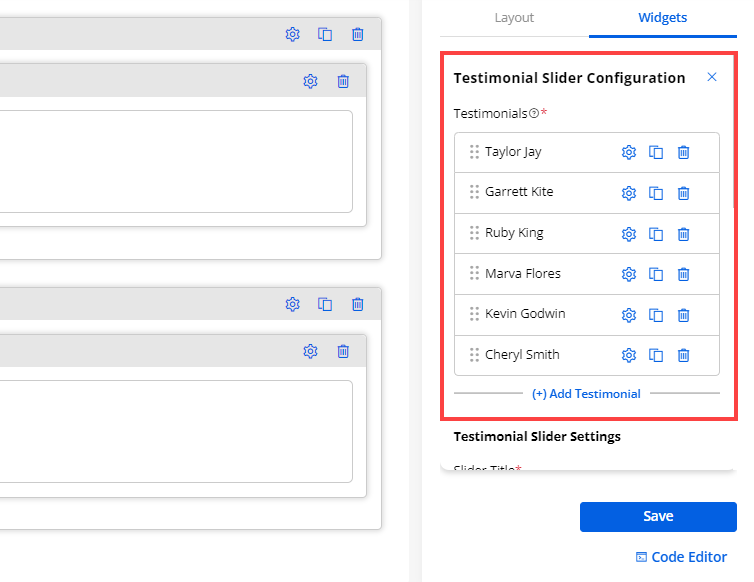Click the Code Editor icon
This screenshot has width=754, height=582.
tap(641, 557)
